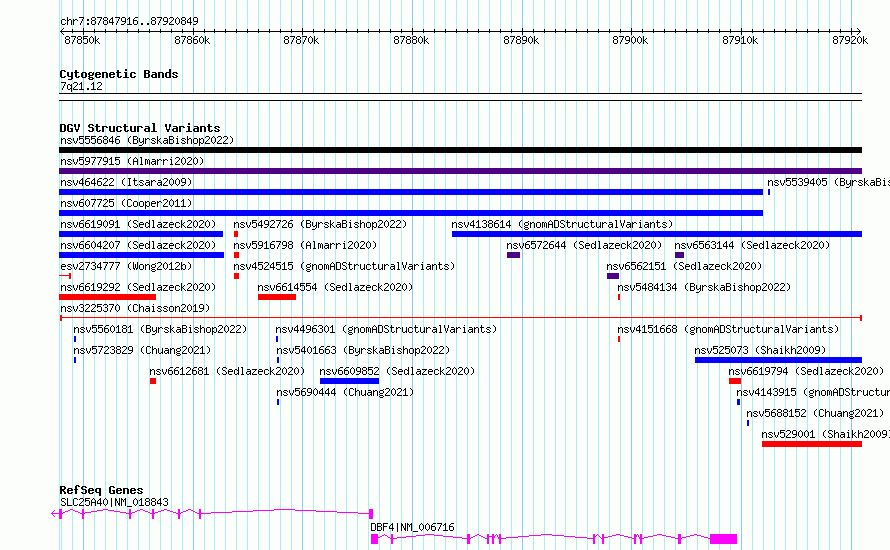
Task: Select the esv2734777 (Wong2012b) variant
Action: [126, 266]
